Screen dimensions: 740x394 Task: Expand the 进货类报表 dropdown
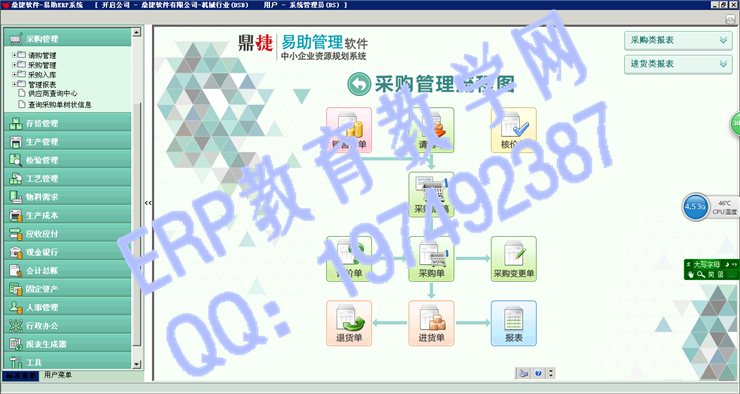coord(678,64)
